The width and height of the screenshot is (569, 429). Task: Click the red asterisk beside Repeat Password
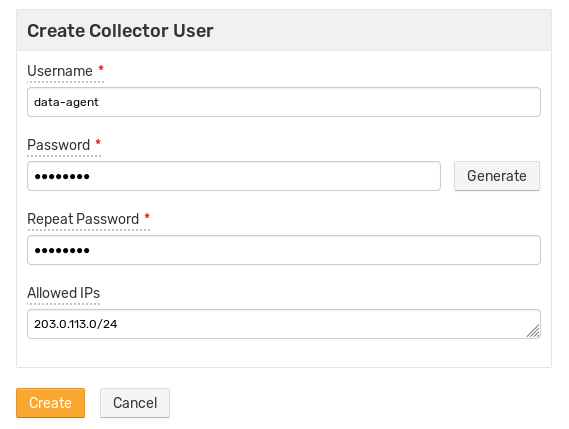point(147,216)
